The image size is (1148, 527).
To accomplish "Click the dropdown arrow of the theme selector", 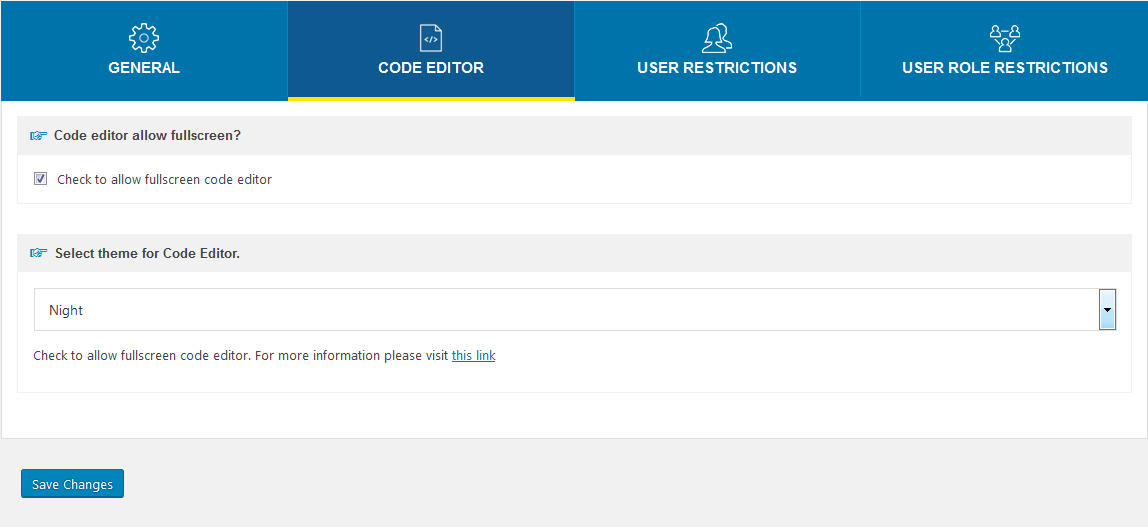I will click(1107, 310).
